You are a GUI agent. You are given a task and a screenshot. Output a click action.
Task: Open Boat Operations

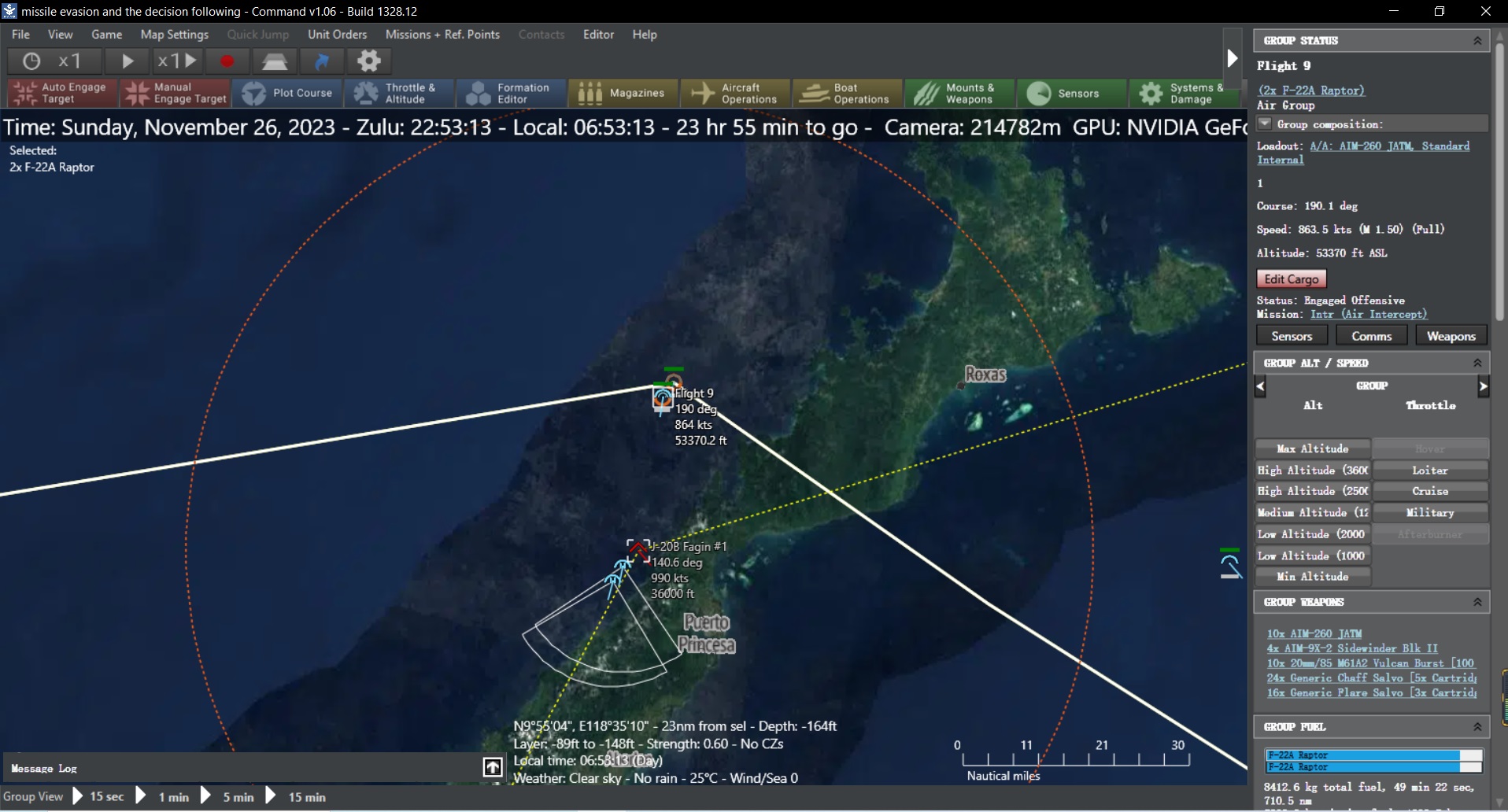[848, 93]
